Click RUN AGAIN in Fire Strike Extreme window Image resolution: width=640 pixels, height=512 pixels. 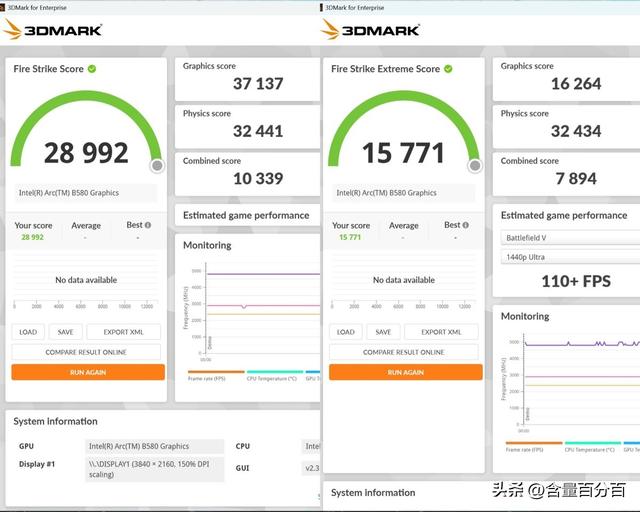tap(406, 372)
